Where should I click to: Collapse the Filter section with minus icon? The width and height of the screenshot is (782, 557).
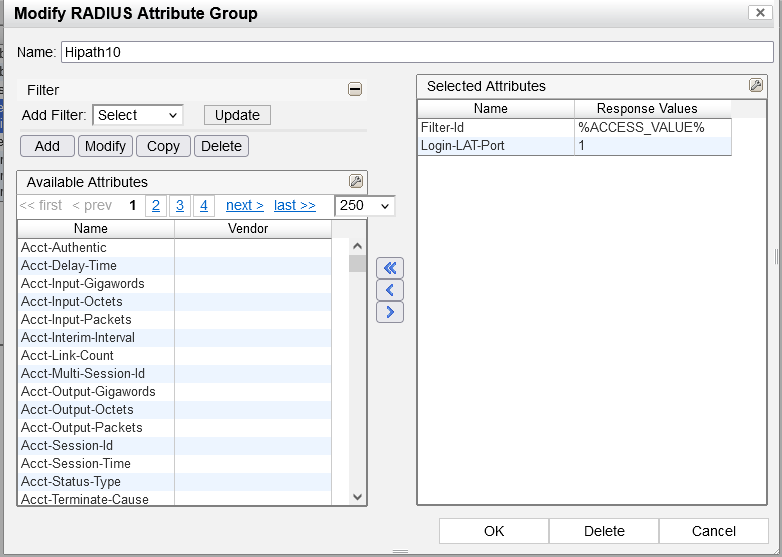pyautogui.click(x=355, y=90)
